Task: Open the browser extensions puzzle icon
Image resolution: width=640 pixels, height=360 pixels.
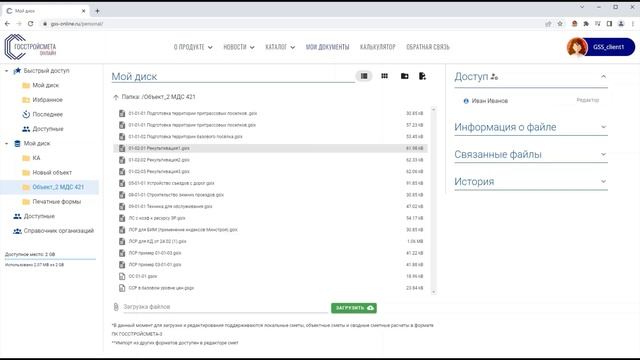Action: pos(586,24)
